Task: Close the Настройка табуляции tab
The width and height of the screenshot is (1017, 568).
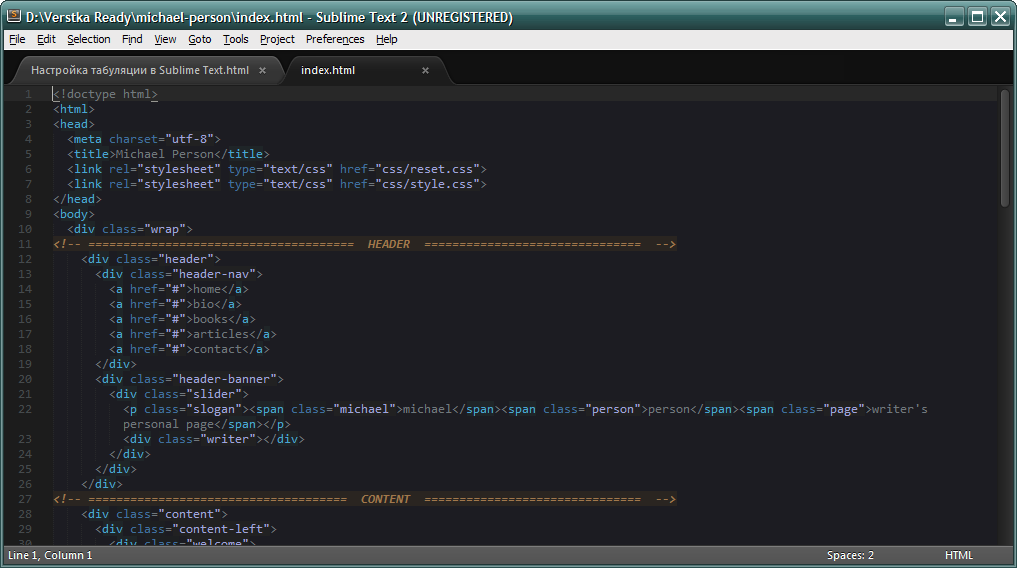Action: (x=263, y=71)
